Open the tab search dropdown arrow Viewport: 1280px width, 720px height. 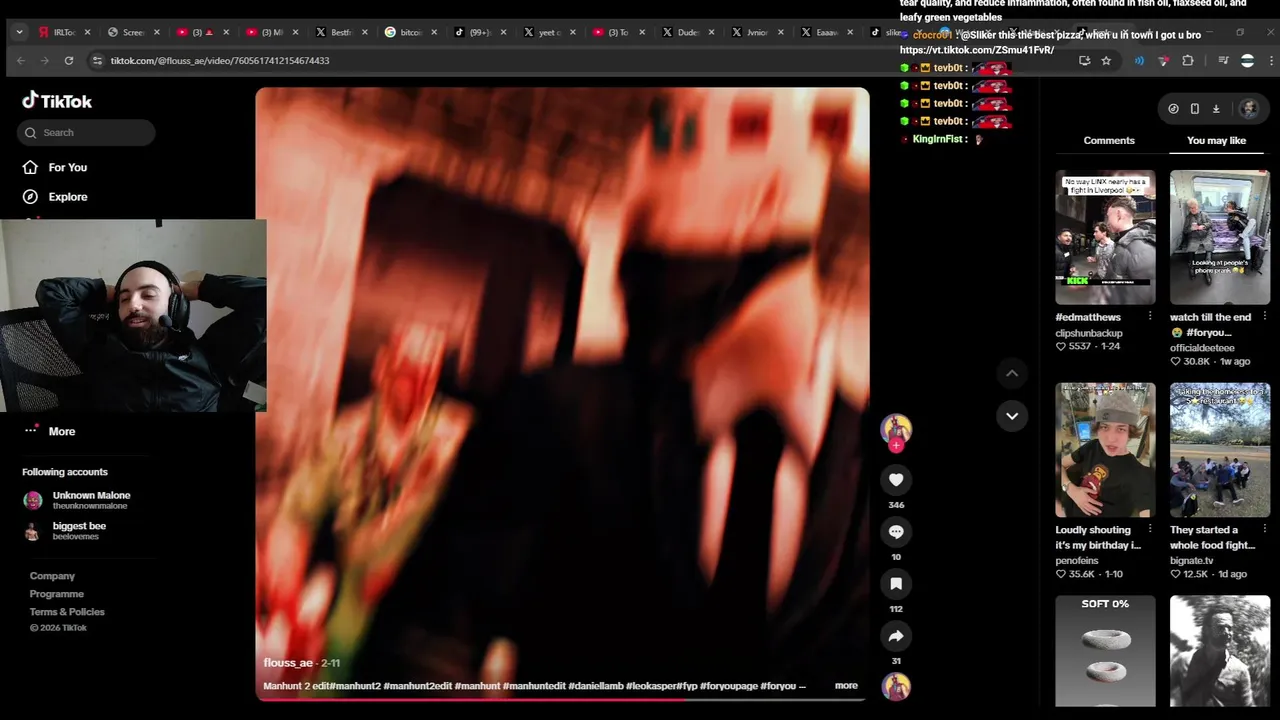[19, 32]
